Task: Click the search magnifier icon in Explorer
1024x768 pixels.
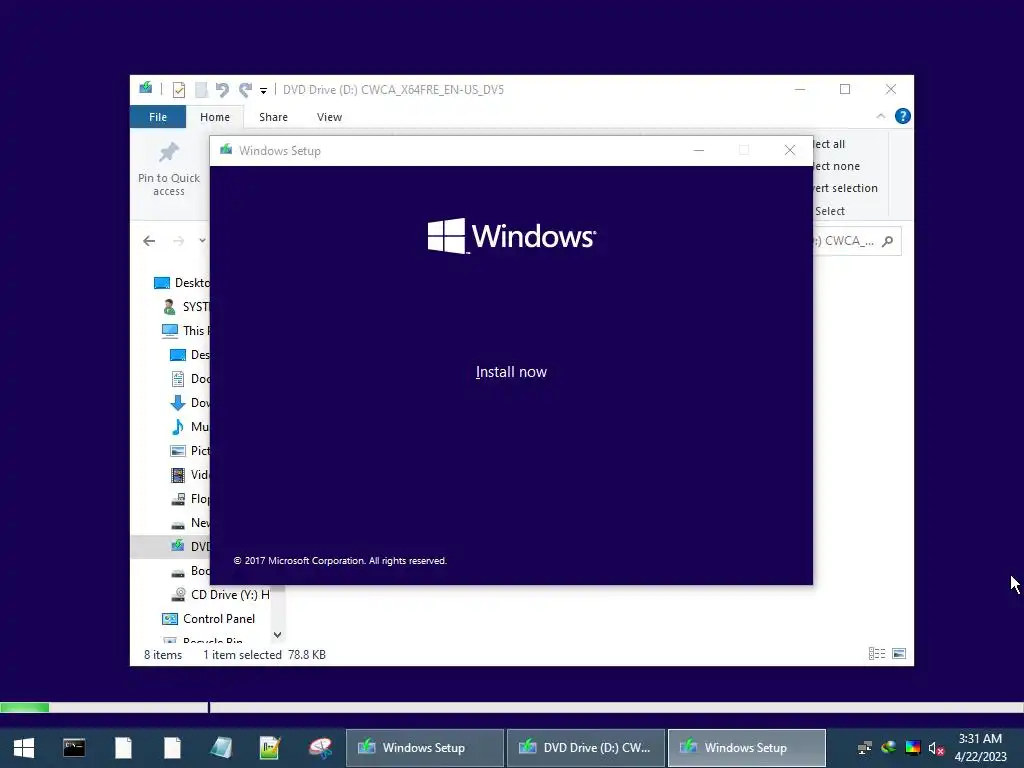Action: (x=887, y=241)
